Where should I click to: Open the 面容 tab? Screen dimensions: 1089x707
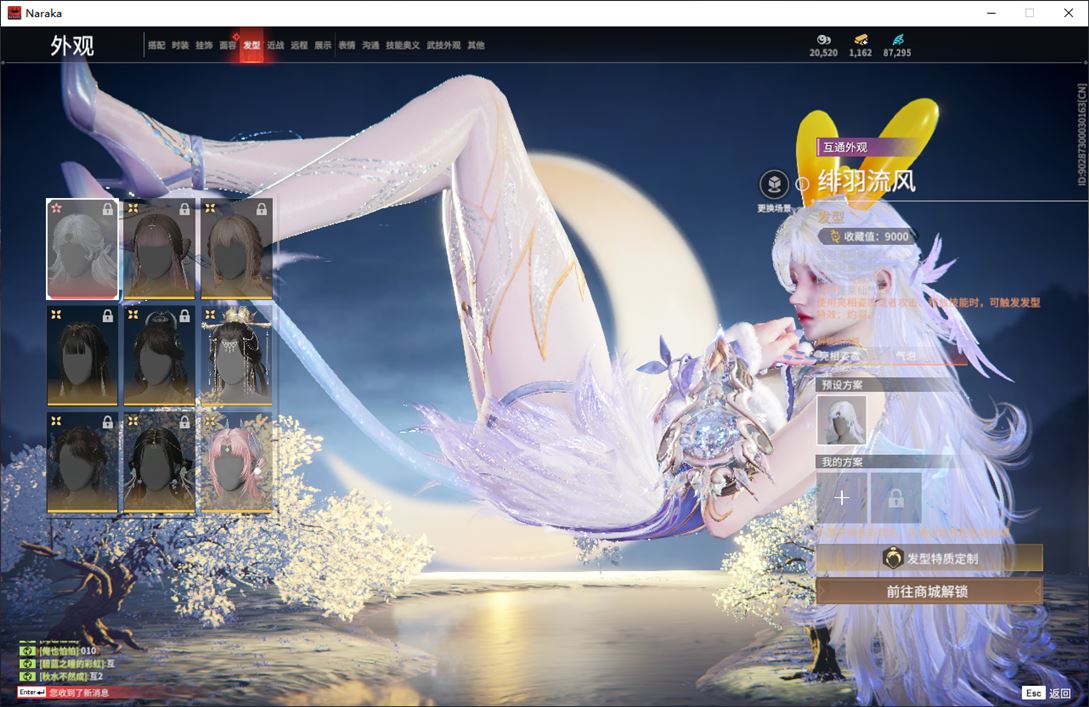point(228,45)
